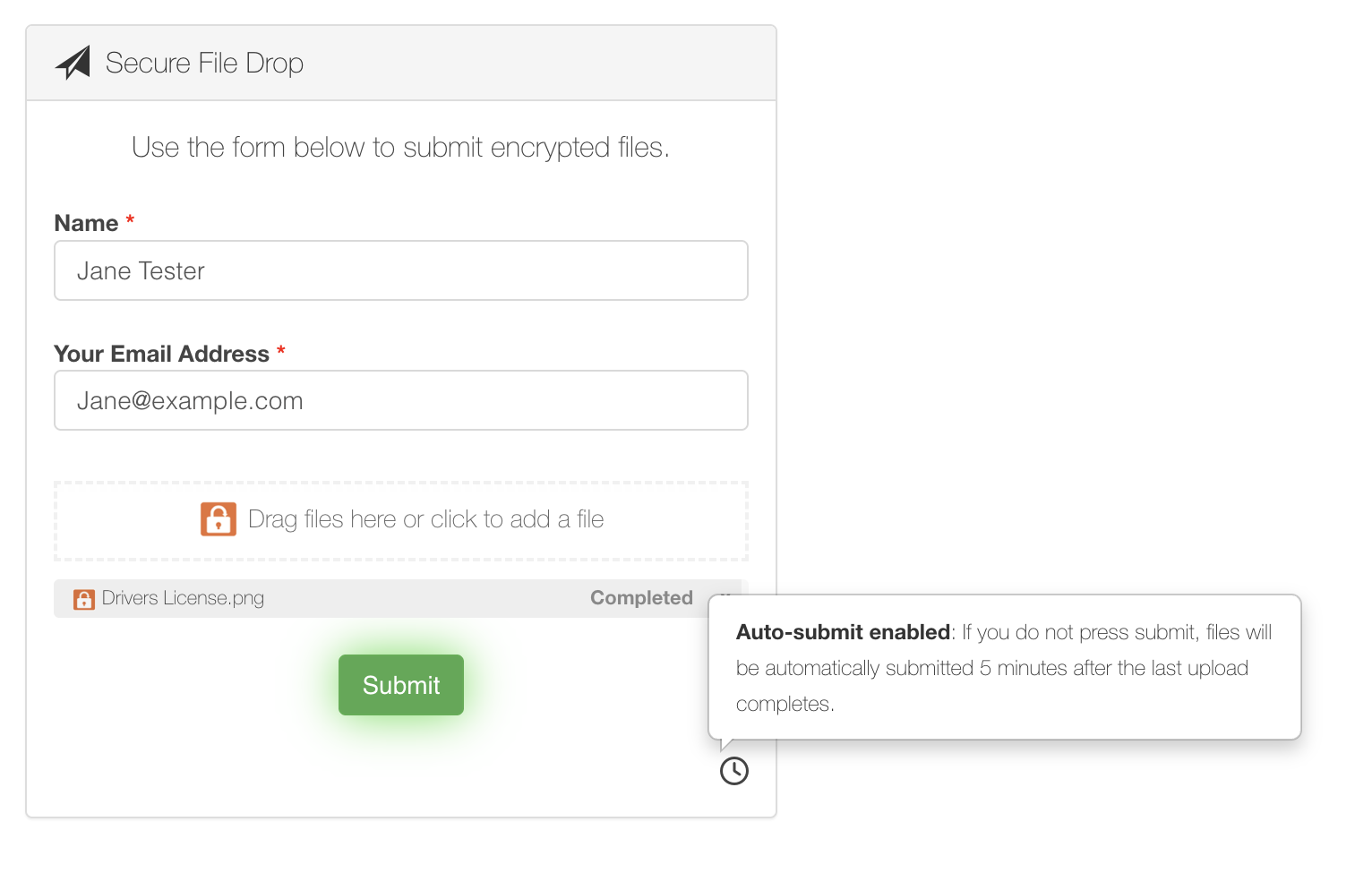Click the auto-submit clock icon
Viewport: 1372px width, 890px height.
734,771
